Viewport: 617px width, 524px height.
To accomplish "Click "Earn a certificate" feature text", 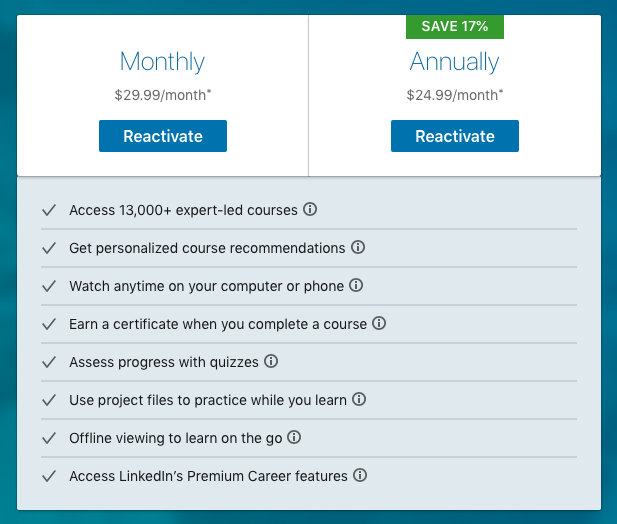I will (x=219, y=324).
